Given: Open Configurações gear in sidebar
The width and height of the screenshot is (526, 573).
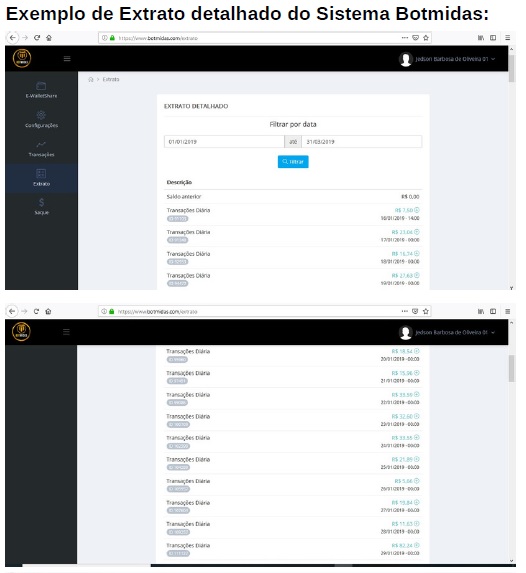Looking at the screenshot, I should pyautogui.click(x=41, y=119).
